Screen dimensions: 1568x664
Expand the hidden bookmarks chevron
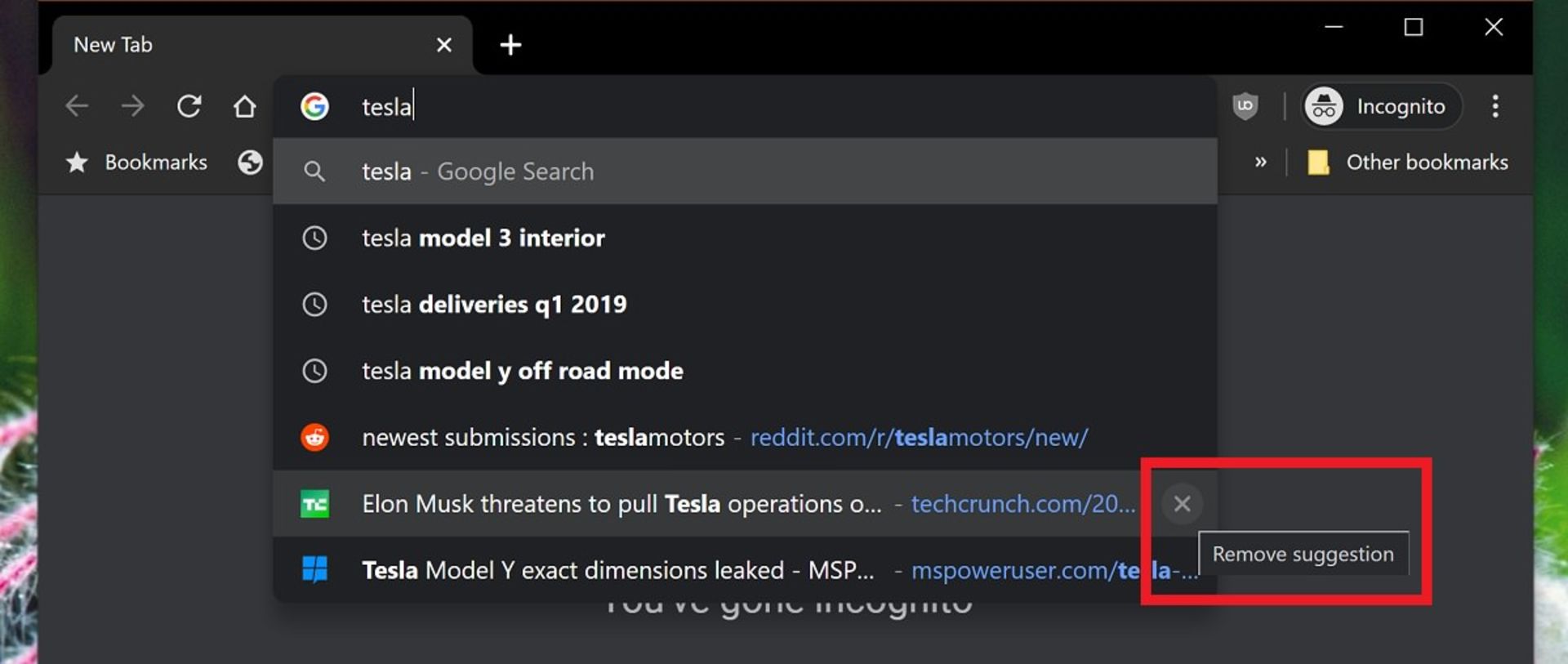[x=1260, y=163]
